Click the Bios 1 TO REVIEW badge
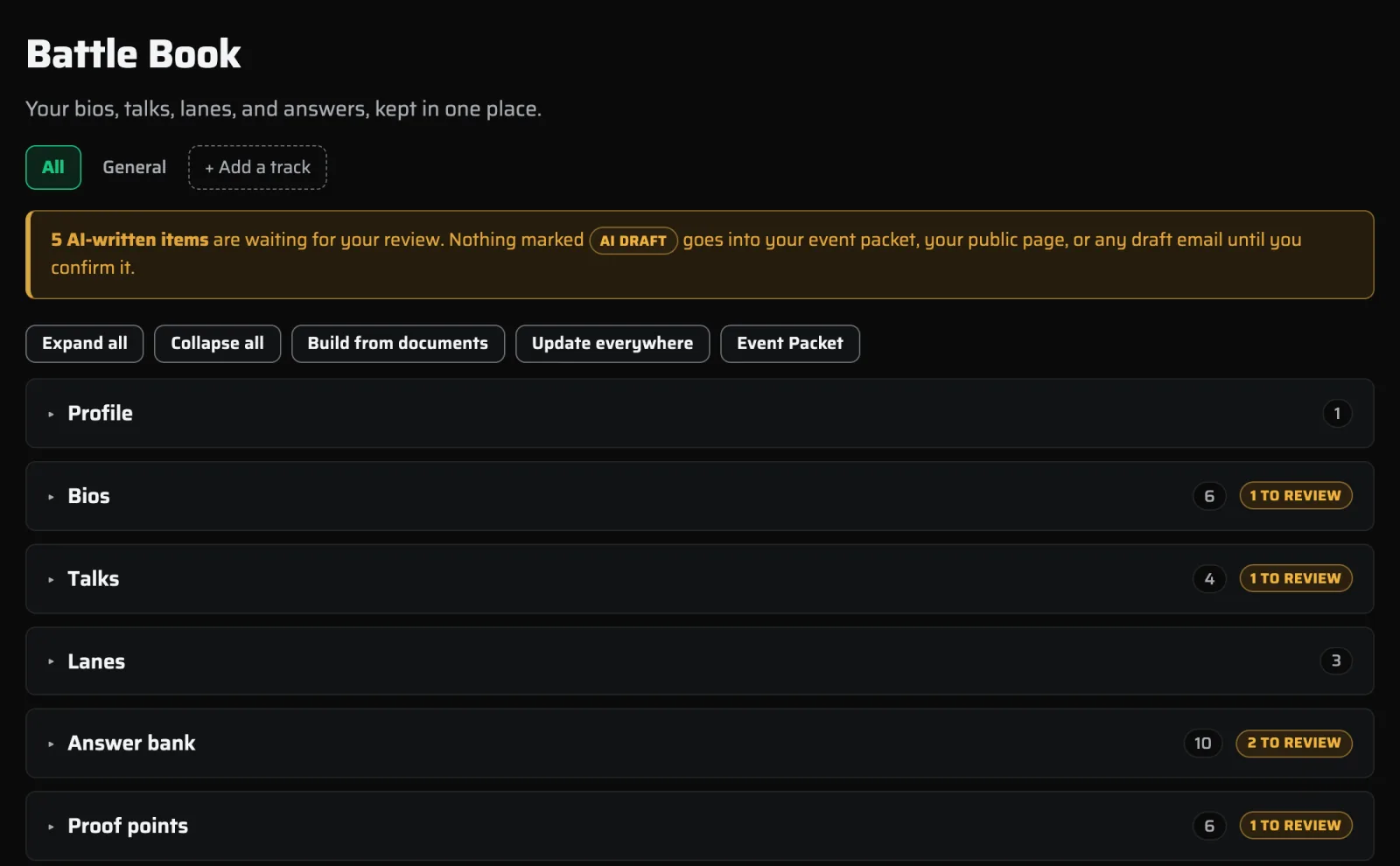 click(1296, 496)
